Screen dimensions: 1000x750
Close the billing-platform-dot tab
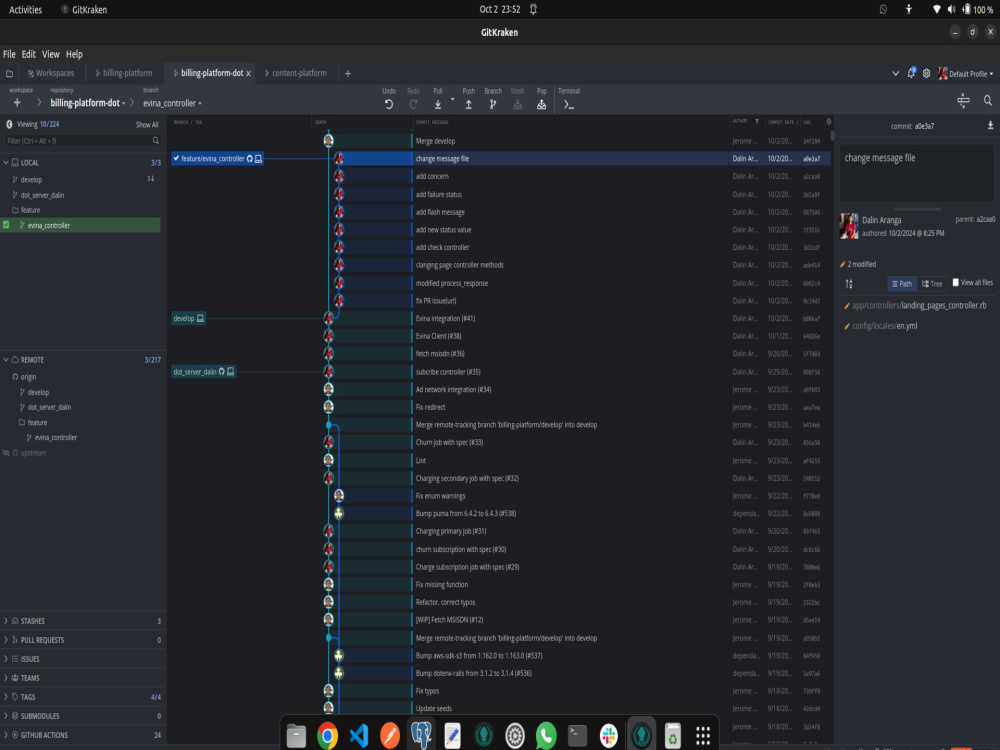pyautogui.click(x=248, y=74)
